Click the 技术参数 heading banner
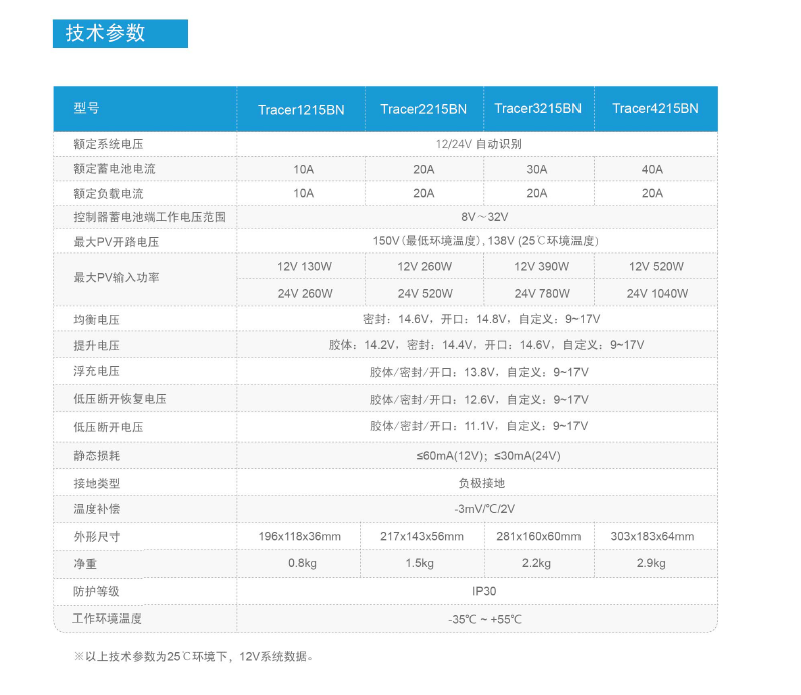This screenshot has height=695, width=801. [x=120, y=33]
